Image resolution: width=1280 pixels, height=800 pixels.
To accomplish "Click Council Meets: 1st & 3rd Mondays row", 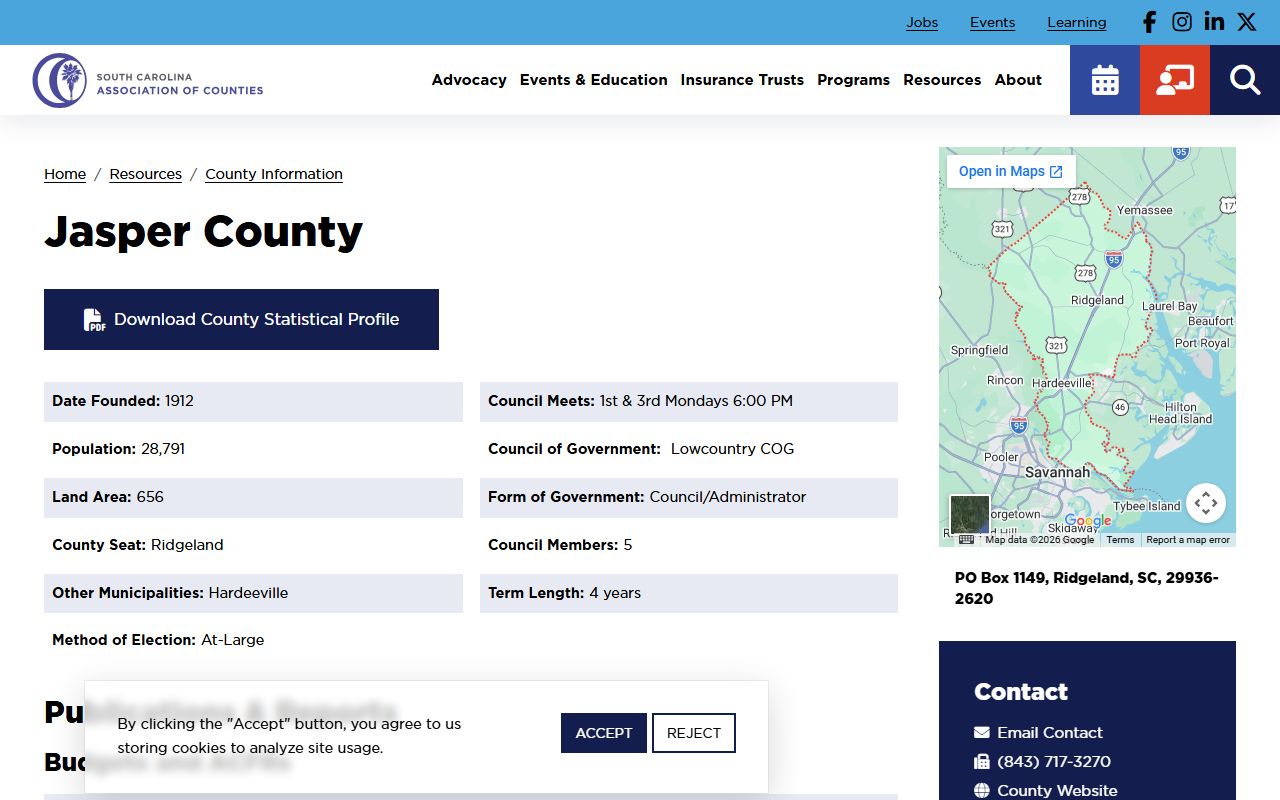I will pyautogui.click(x=689, y=401).
